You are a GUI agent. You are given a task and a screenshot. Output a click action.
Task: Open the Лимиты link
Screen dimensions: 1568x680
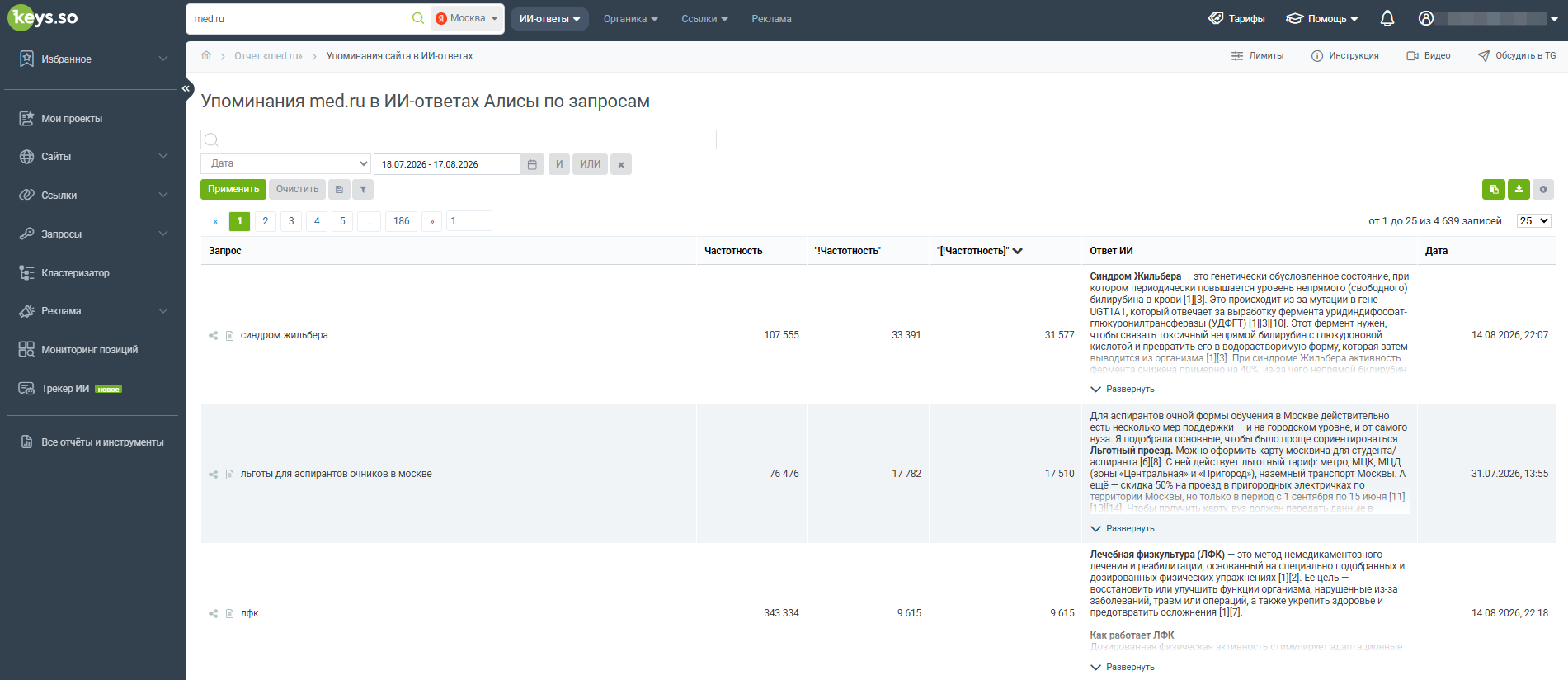tap(1257, 56)
